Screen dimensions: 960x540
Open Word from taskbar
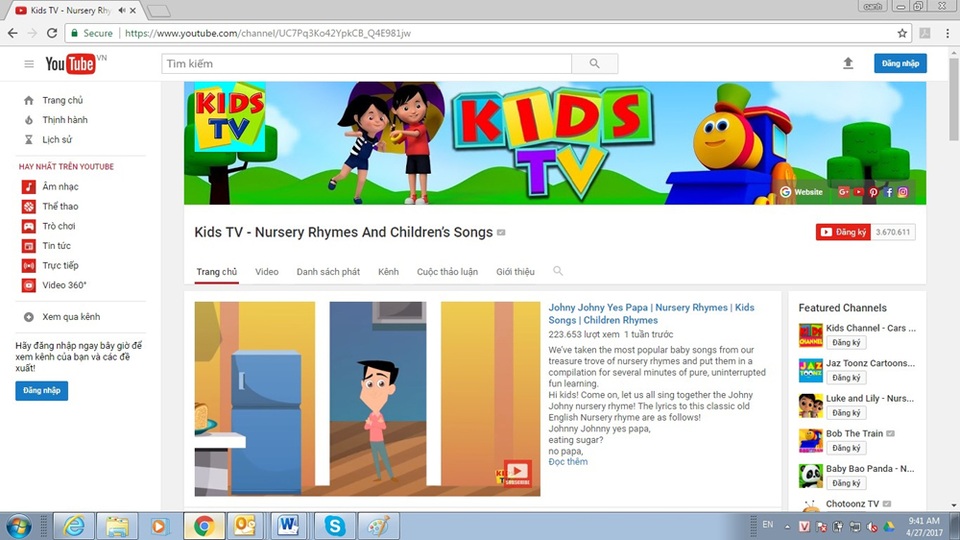coord(288,526)
